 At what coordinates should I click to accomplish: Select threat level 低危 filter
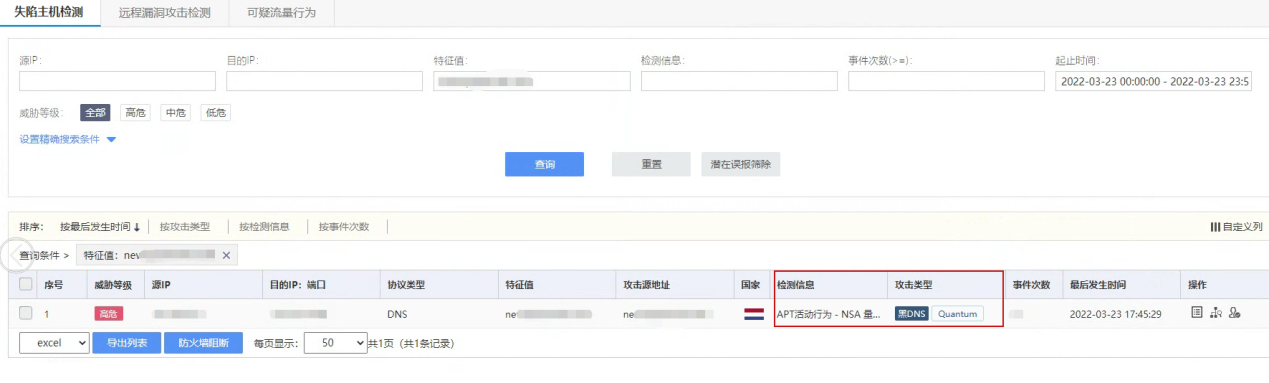point(215,113)
